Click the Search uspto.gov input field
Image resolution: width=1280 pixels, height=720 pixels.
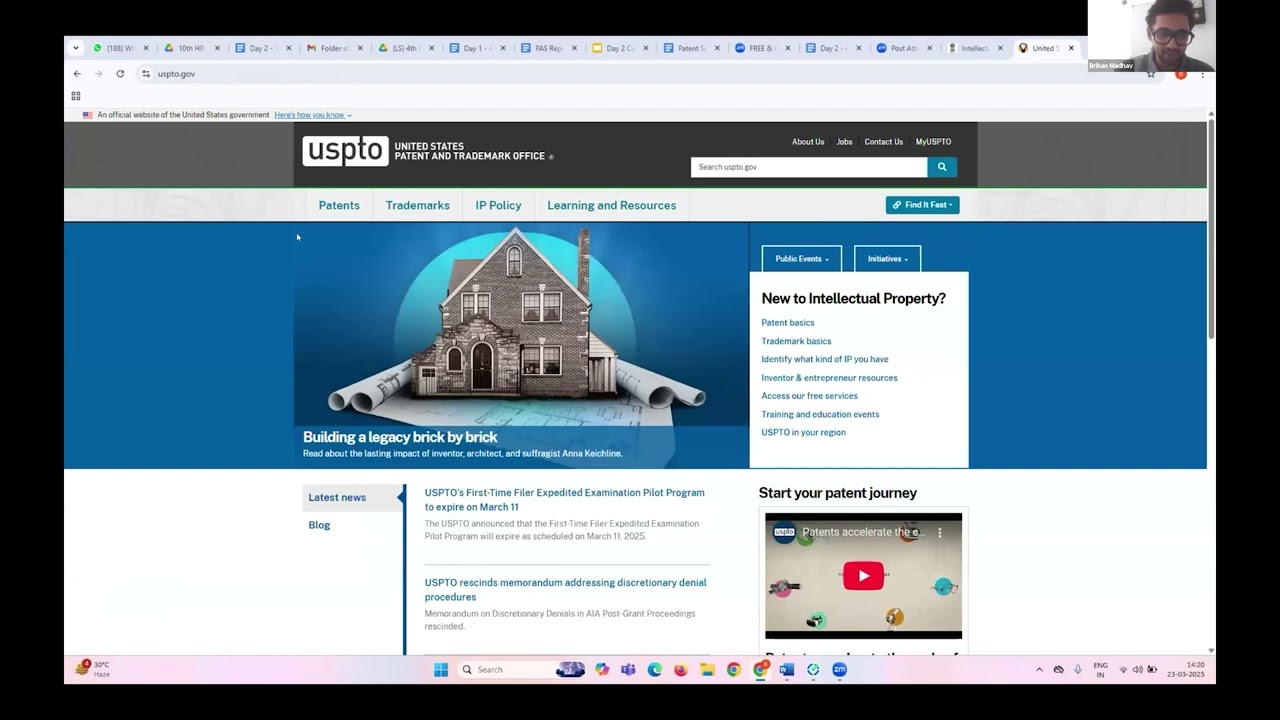point(809,167)
